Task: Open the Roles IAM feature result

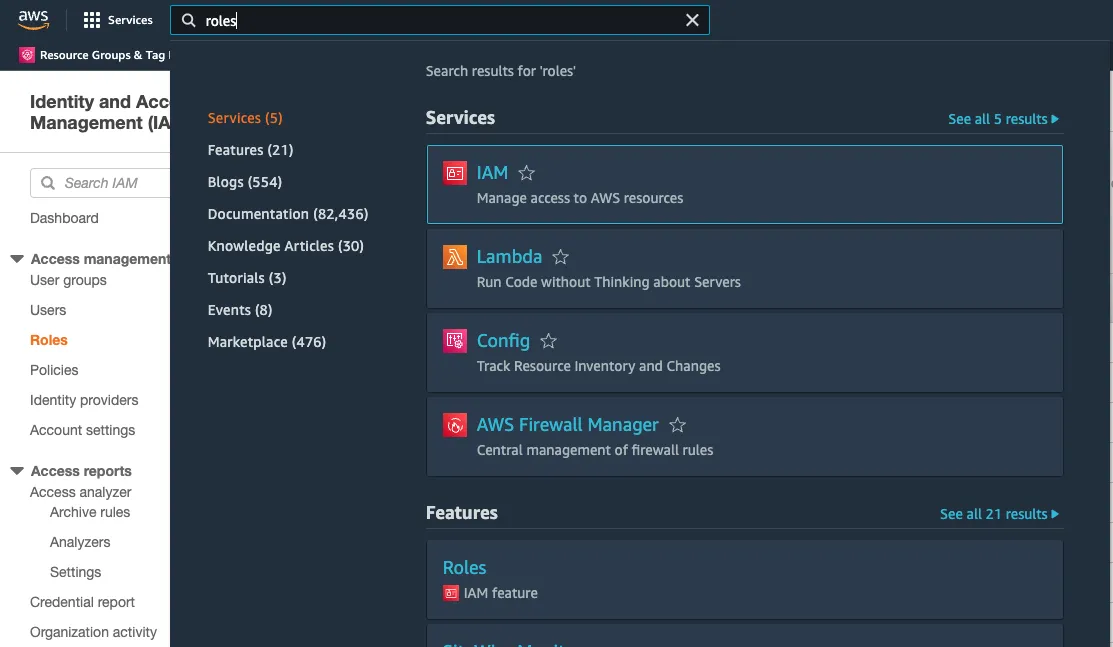Action: (465, 568)
